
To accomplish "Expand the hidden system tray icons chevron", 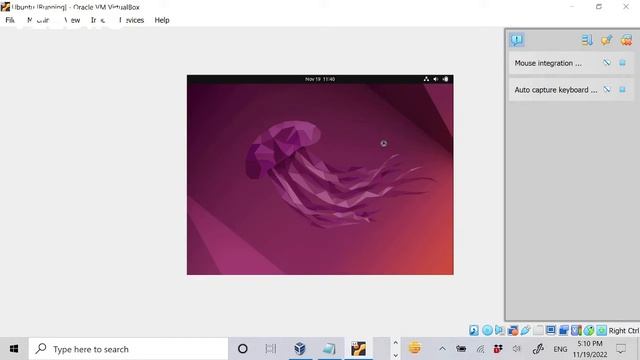I will click(442, 349).
